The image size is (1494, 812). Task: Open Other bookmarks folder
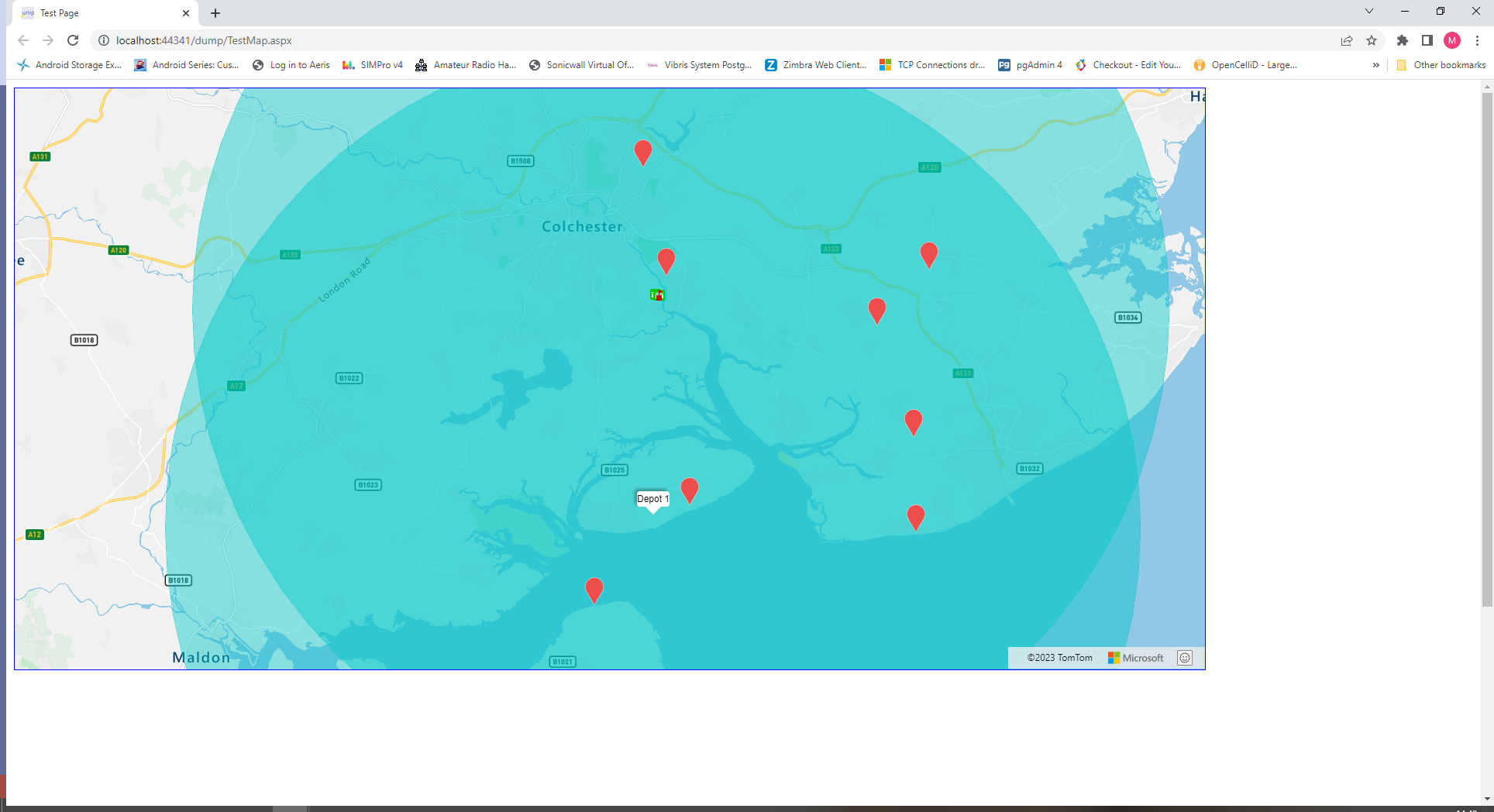pyautogui.click(x=1441, y=65)
